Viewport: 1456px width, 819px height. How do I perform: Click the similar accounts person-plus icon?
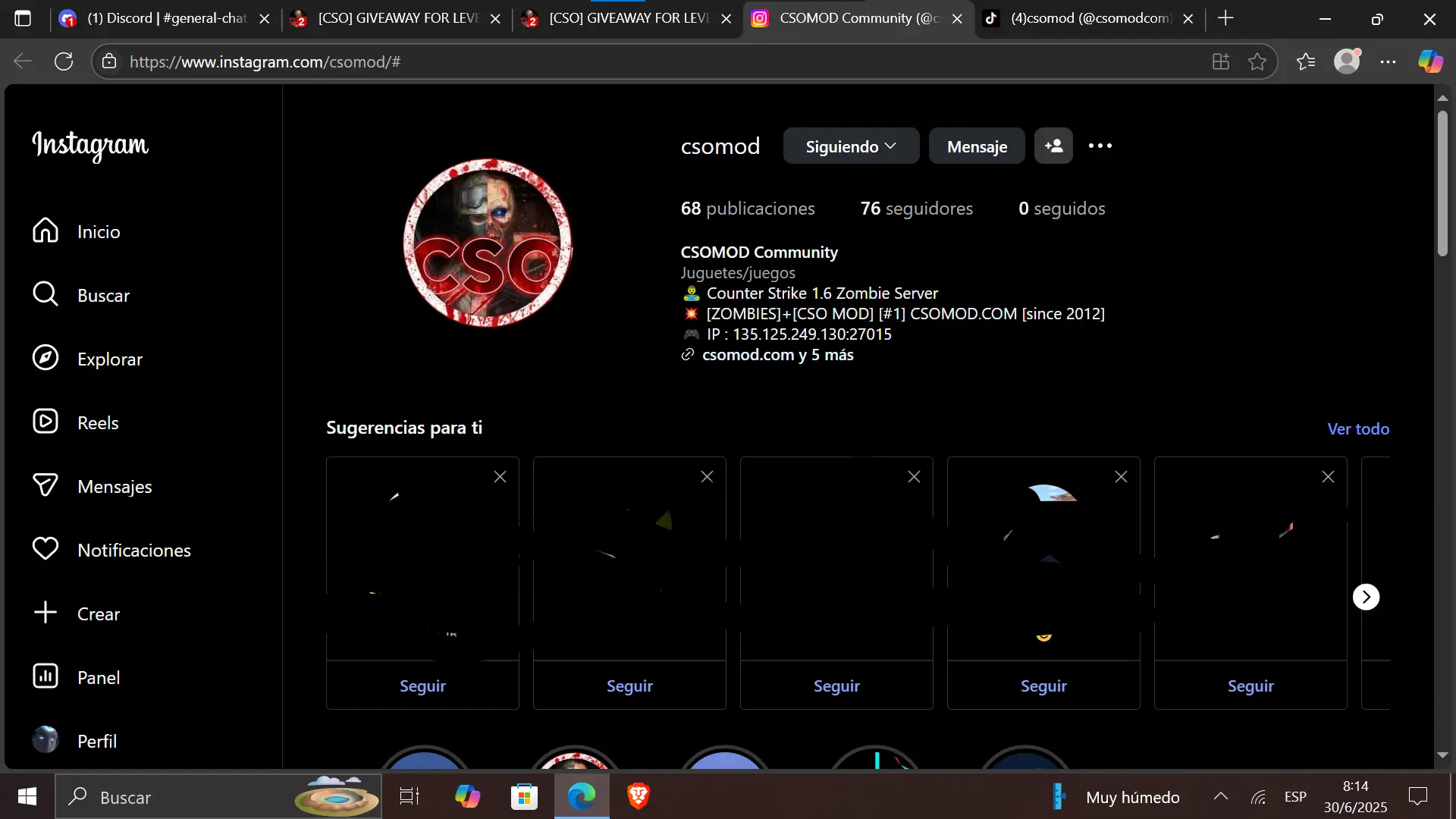[x=1053, y=146]
